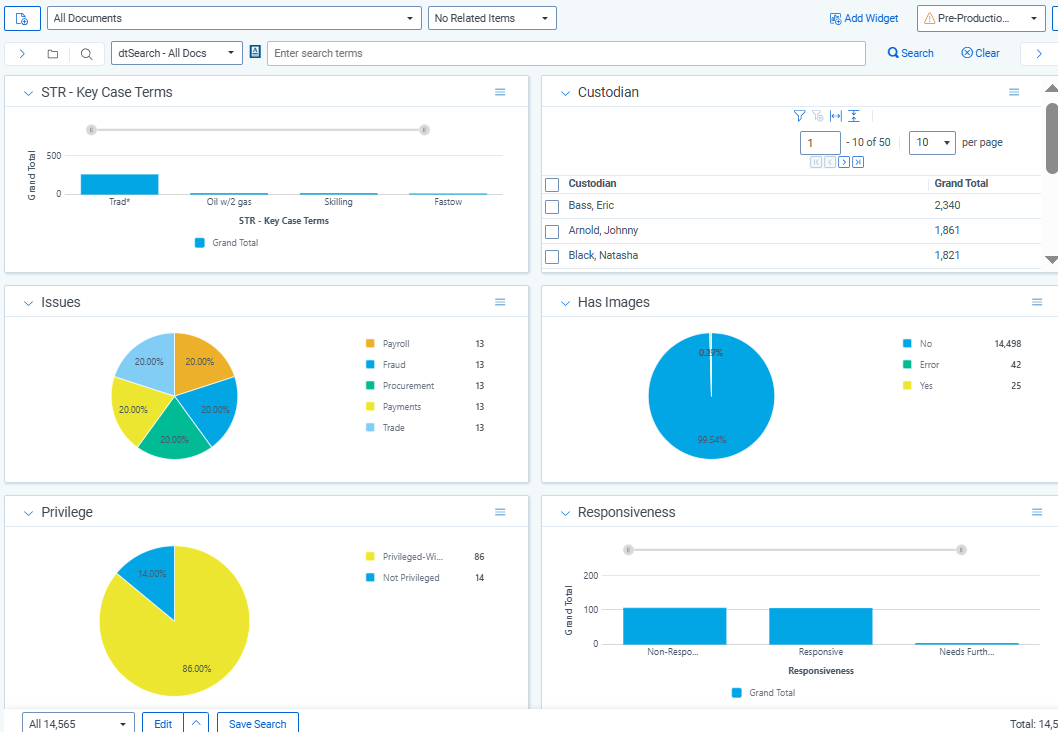Viewport: 1058px width, 732px height.
Task: Open the All 14,565 dropdown
Action: tap(78, 723)
